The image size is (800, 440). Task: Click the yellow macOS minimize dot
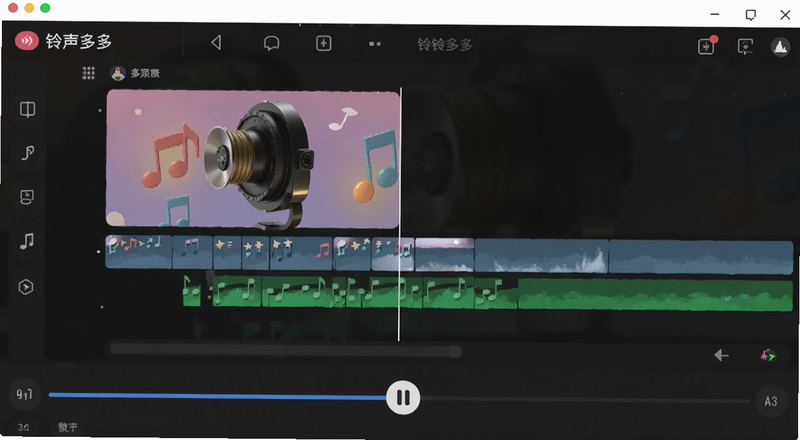pos(29,8)
